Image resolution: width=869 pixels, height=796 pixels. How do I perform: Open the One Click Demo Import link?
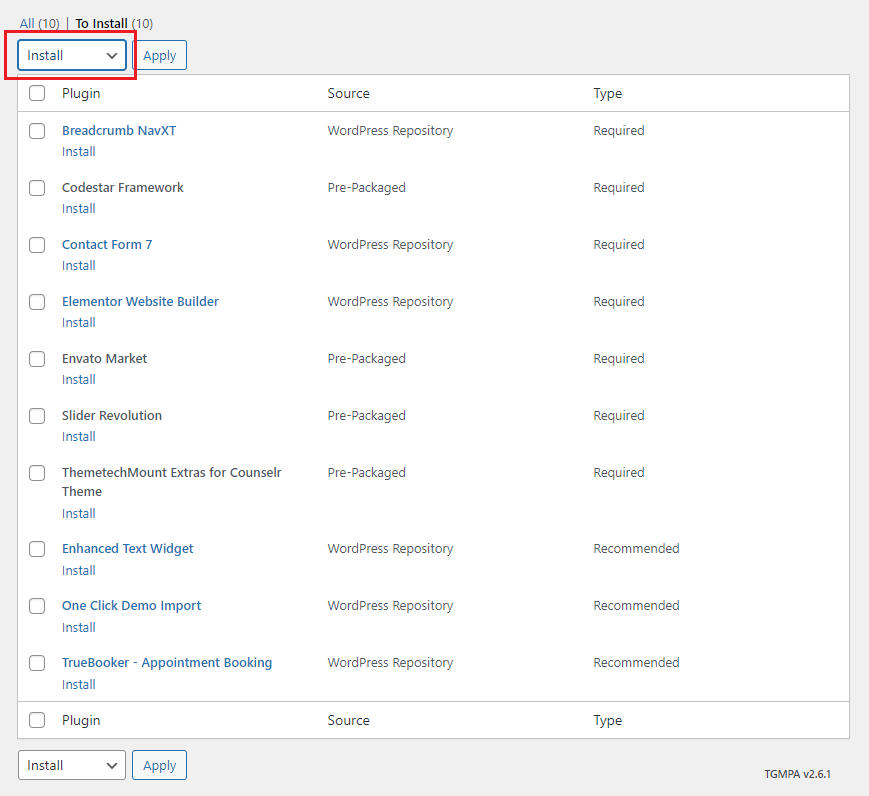[x=131, y=605]
